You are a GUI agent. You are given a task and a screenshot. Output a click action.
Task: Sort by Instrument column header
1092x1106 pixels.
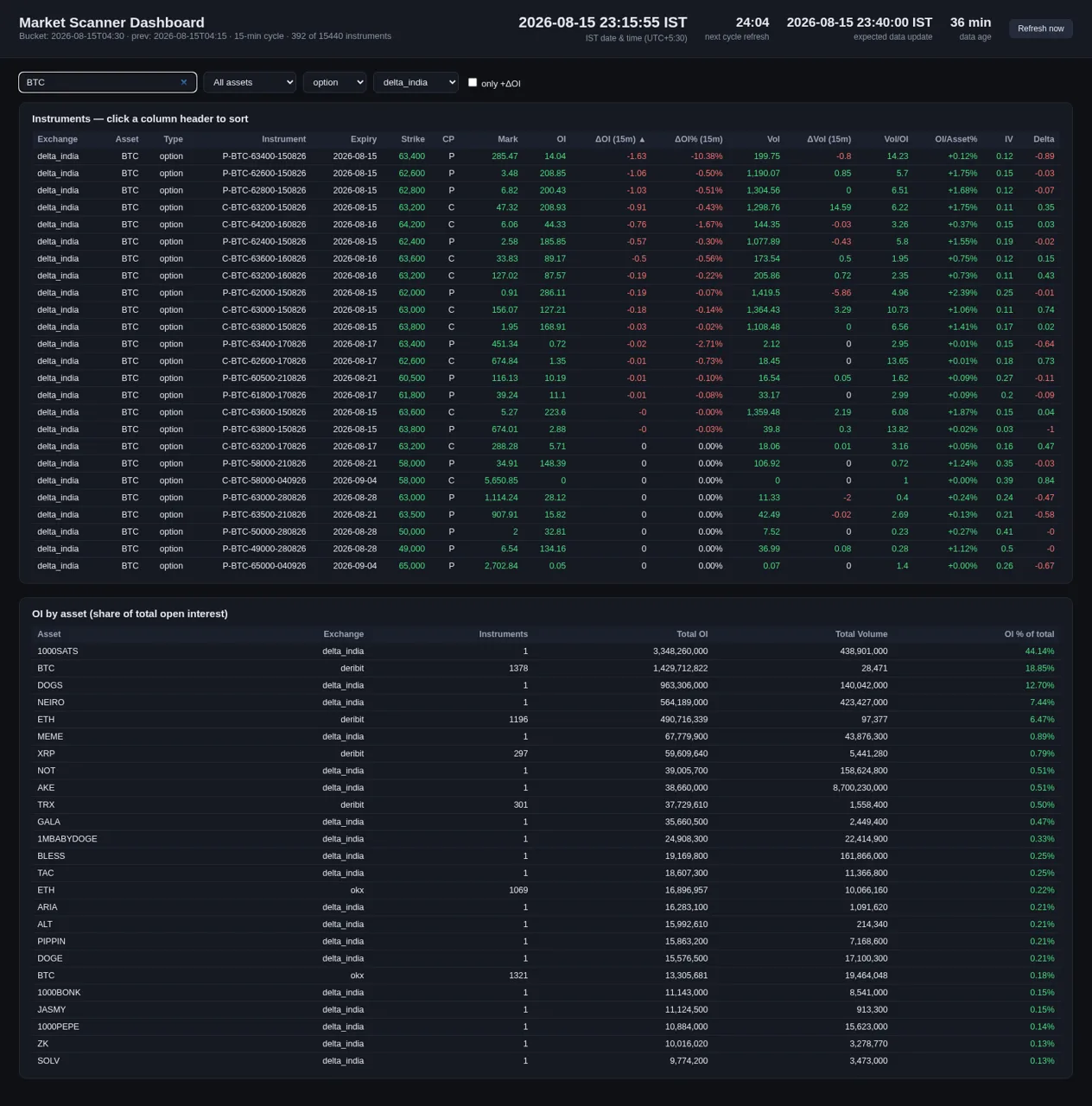pyautogui.click(x=283, y=139)
